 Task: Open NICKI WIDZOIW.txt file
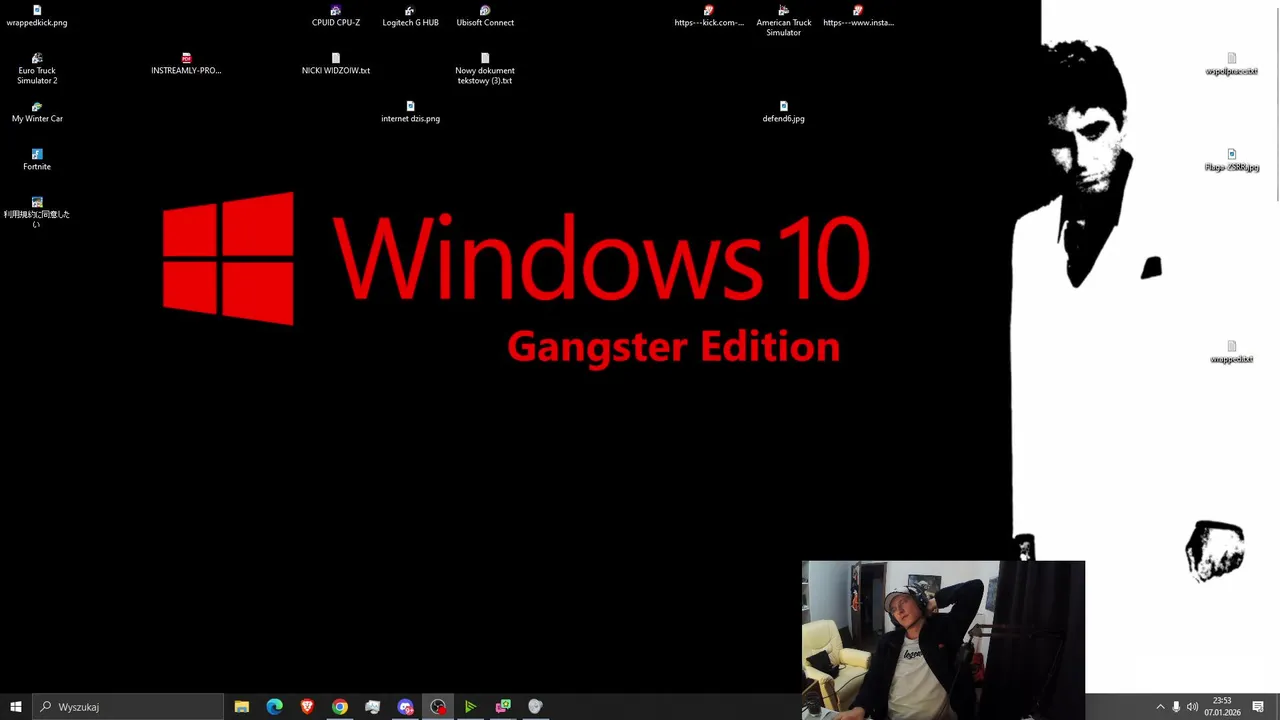(x=336, y=64)
